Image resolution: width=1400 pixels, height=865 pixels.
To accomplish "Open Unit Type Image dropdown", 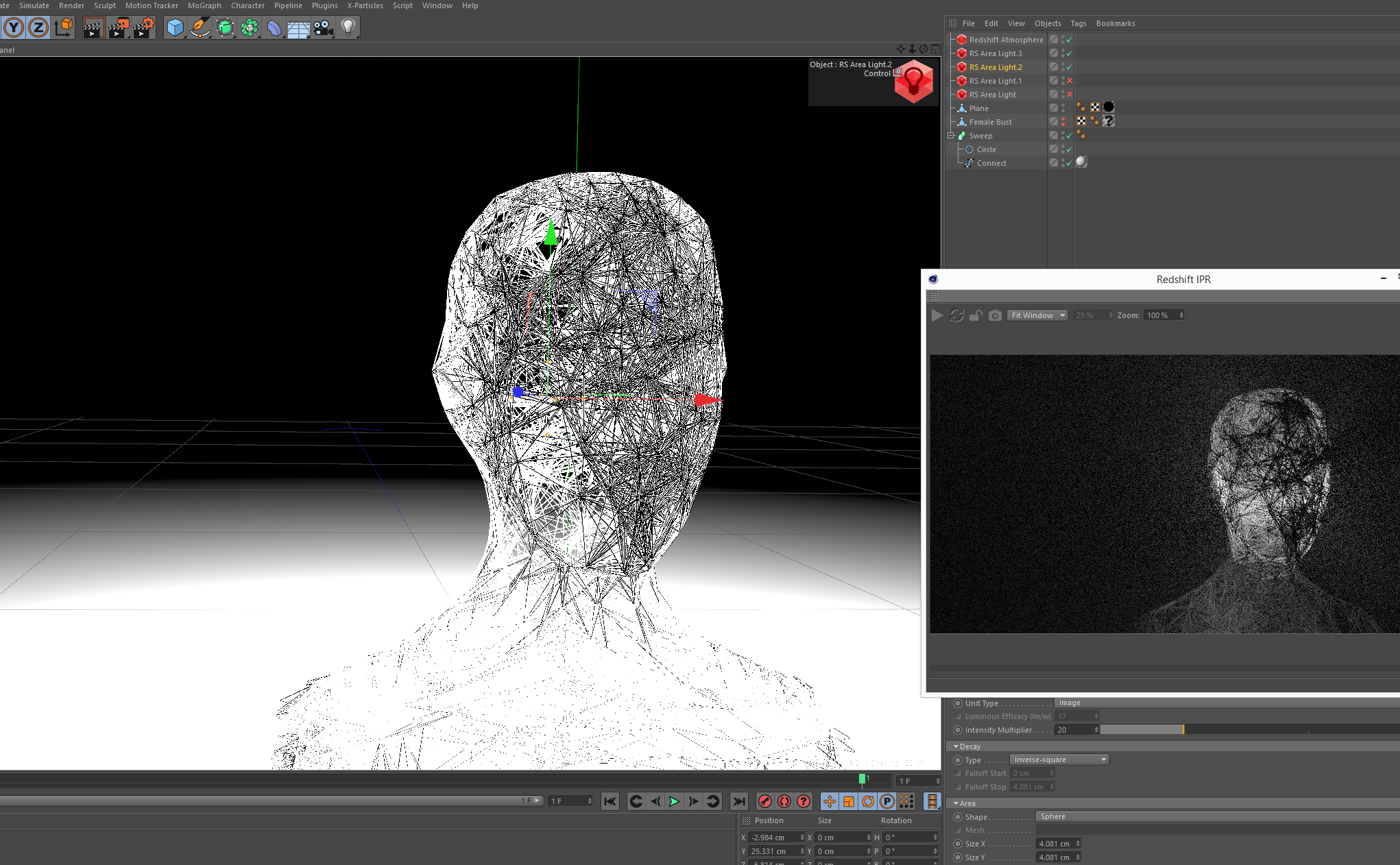I will tap(1227, 703).
